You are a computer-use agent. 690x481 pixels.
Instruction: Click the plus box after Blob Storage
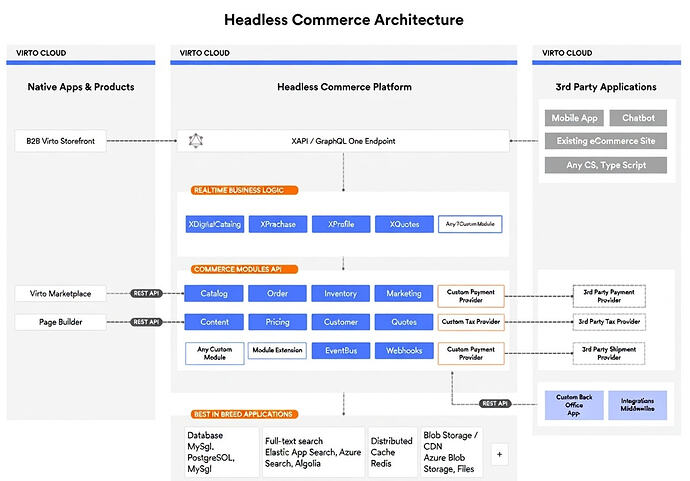[499, 454]
